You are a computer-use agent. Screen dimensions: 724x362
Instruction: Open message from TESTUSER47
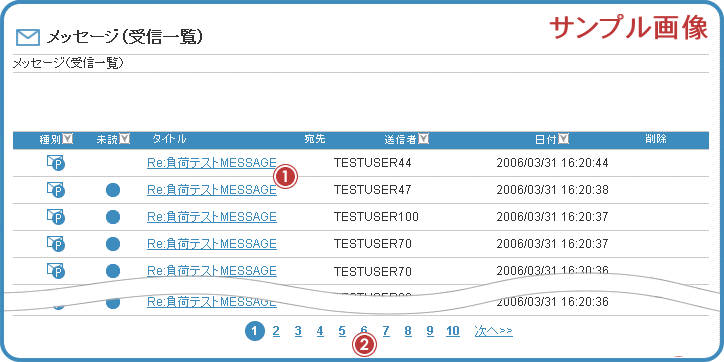coord(212,189)
